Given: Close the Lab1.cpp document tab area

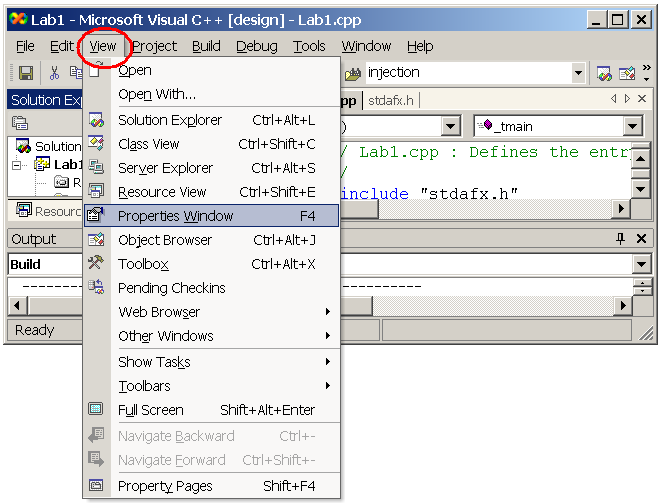Looking at the screenshot, I should (642, 99).
